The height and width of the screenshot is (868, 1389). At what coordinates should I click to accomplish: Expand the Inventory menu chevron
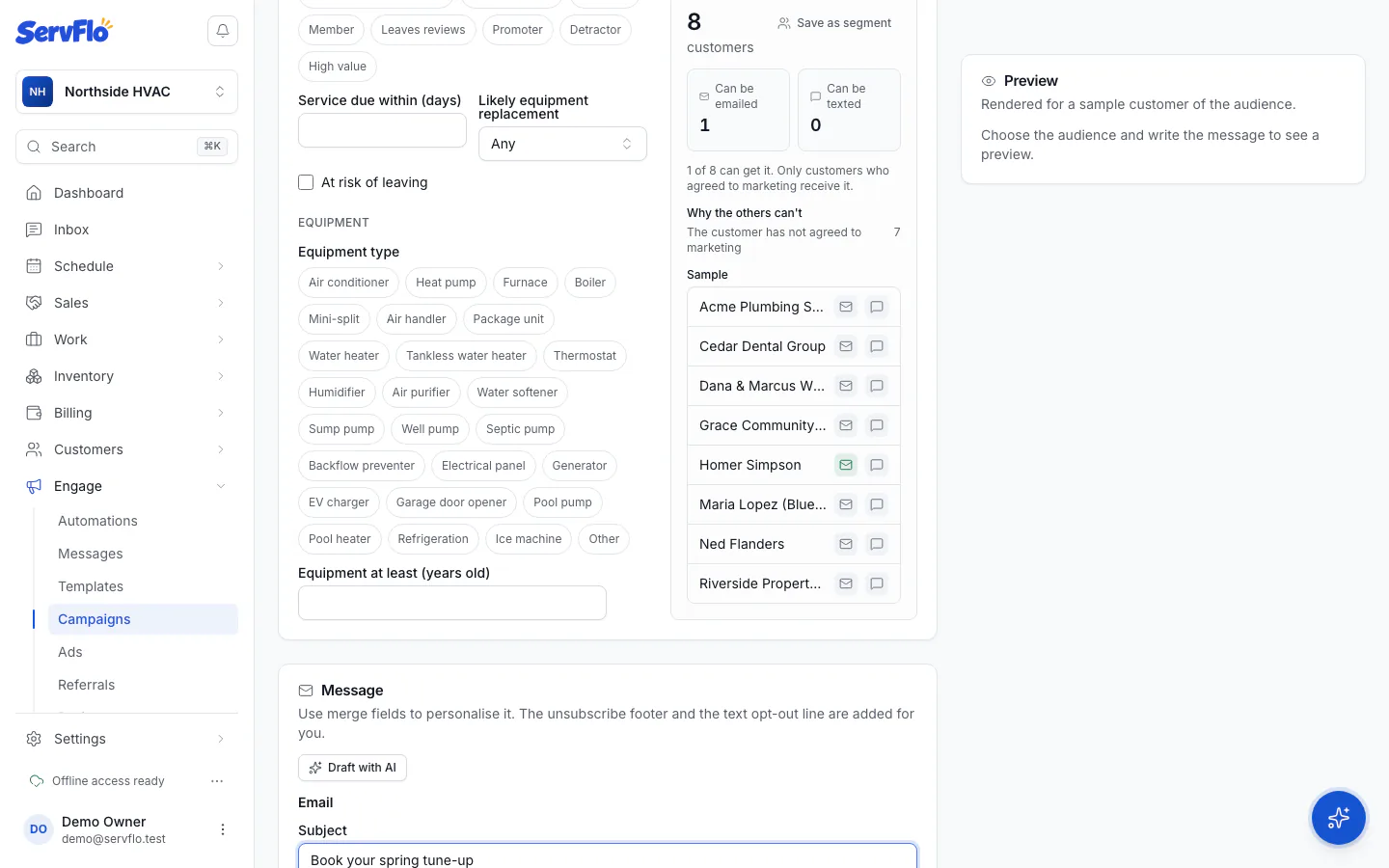click(221, 376)
